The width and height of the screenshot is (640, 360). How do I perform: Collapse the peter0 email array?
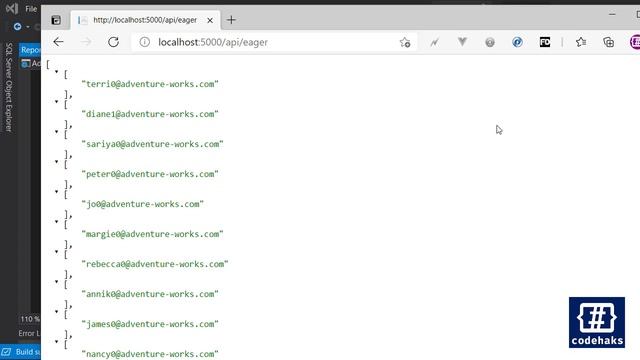[56, 161]
